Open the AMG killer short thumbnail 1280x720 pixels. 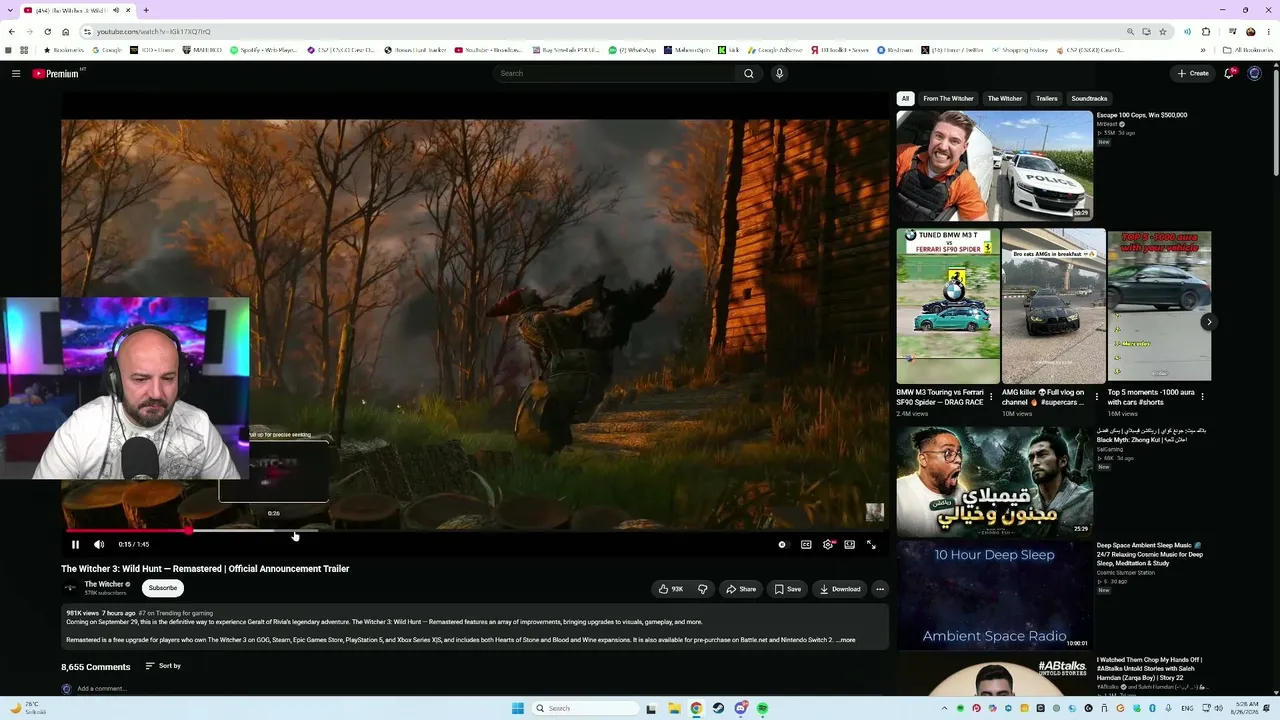1054,306
